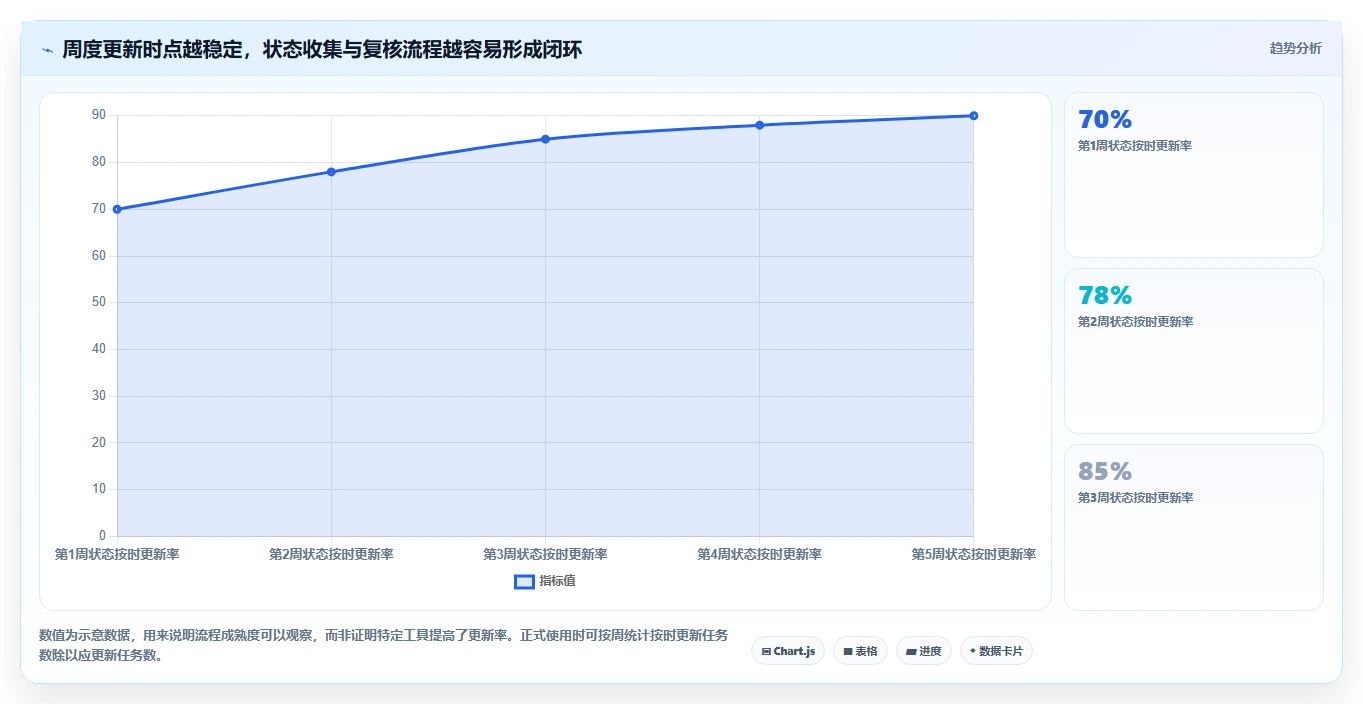
Task: Click the 第2周 data point at 78
Action: (x=331, y=172)
